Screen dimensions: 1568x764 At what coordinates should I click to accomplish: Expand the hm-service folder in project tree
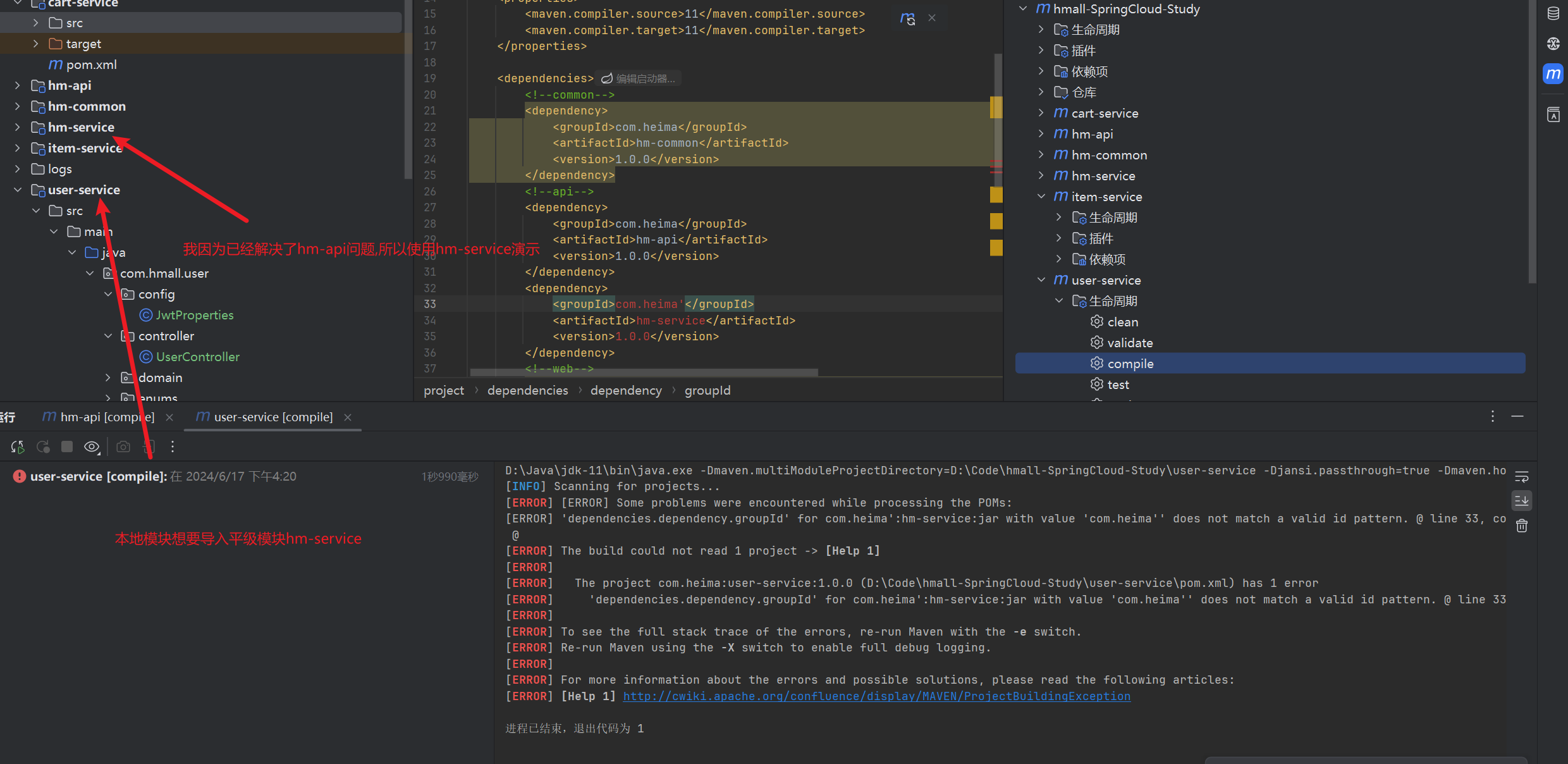18,127
